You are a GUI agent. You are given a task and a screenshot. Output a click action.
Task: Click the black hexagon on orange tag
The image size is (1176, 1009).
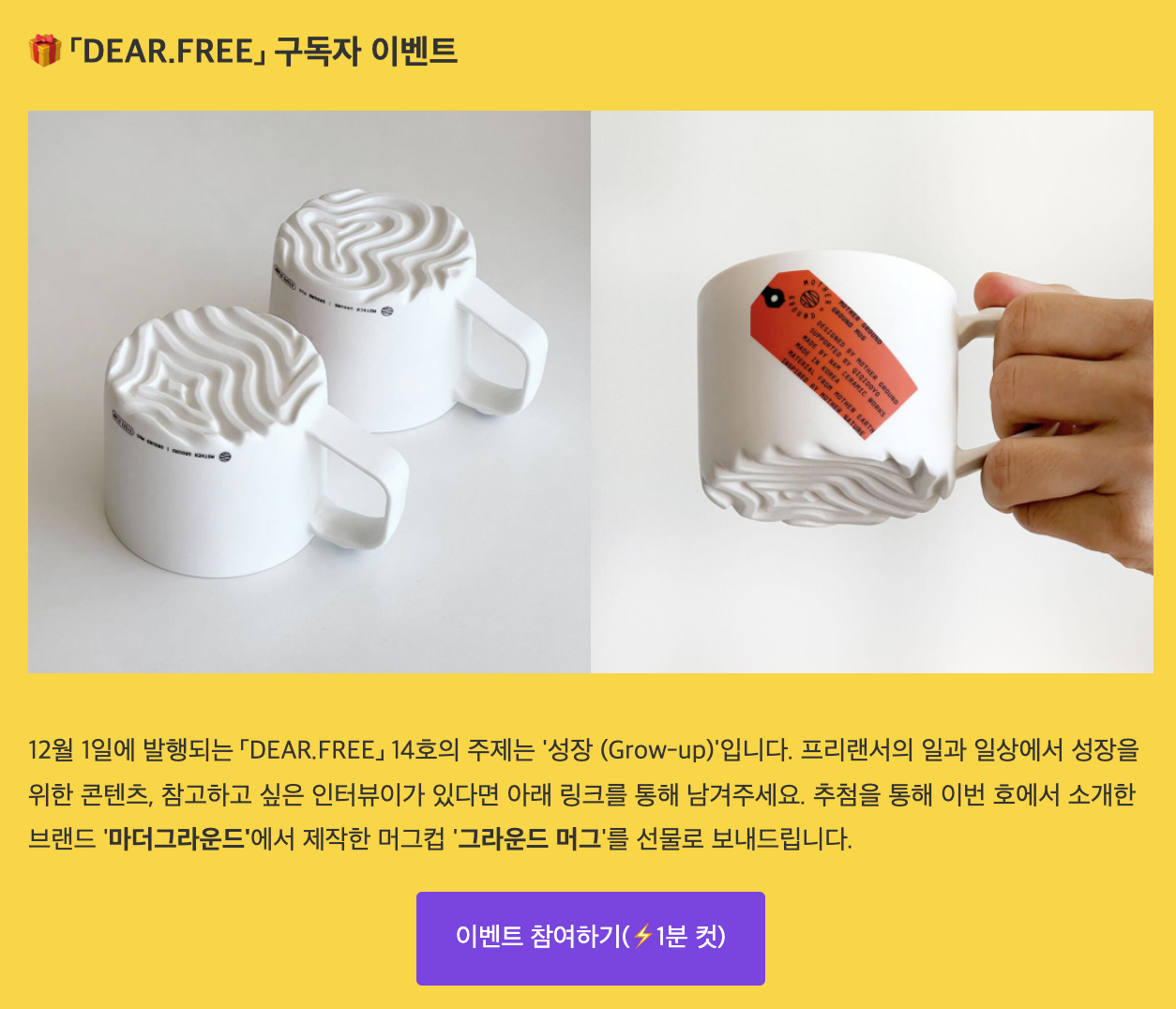772,297
